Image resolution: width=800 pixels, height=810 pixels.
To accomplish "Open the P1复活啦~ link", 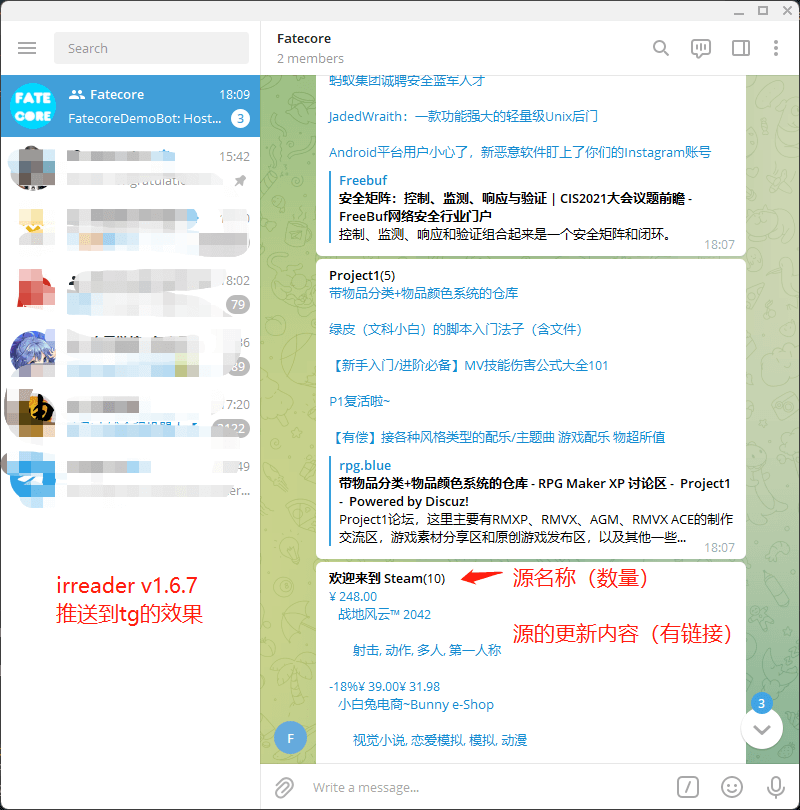I will click(x=359, y=401).
